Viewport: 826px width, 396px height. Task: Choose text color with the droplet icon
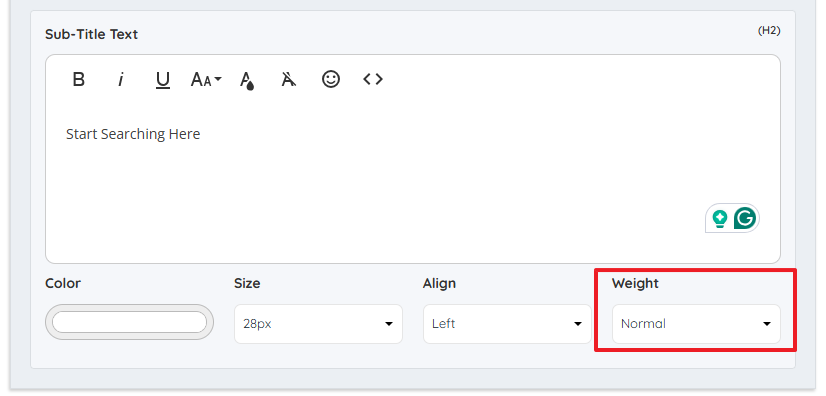(247, 81)
